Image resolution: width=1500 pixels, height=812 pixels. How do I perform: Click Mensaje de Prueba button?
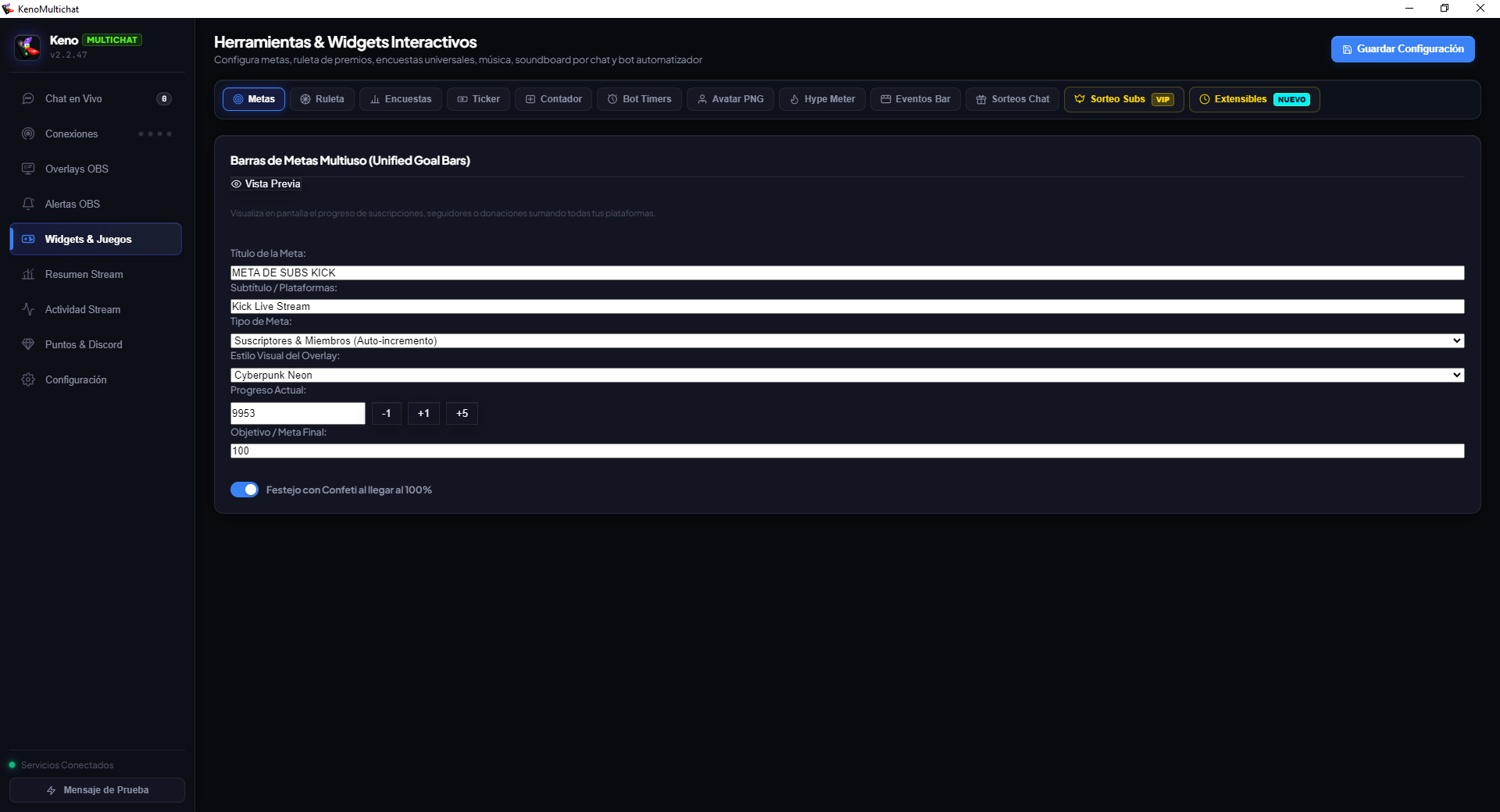[98, 790]
